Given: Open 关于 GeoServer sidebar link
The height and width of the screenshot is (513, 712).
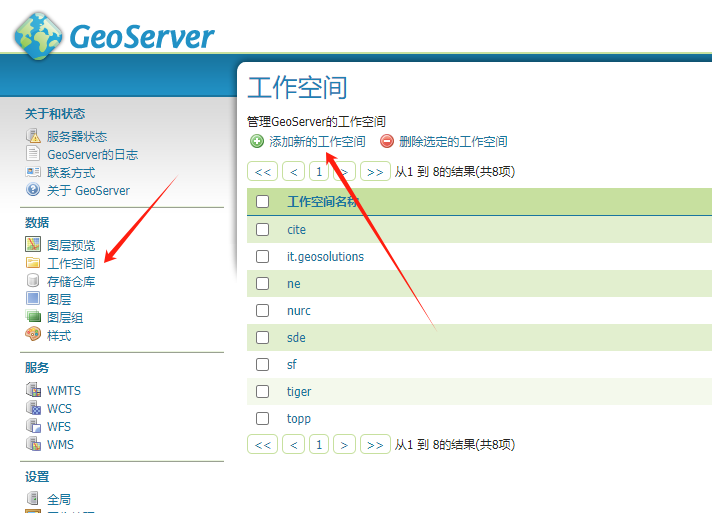Looking at the screenshot, I should click(x=89, y=191).
